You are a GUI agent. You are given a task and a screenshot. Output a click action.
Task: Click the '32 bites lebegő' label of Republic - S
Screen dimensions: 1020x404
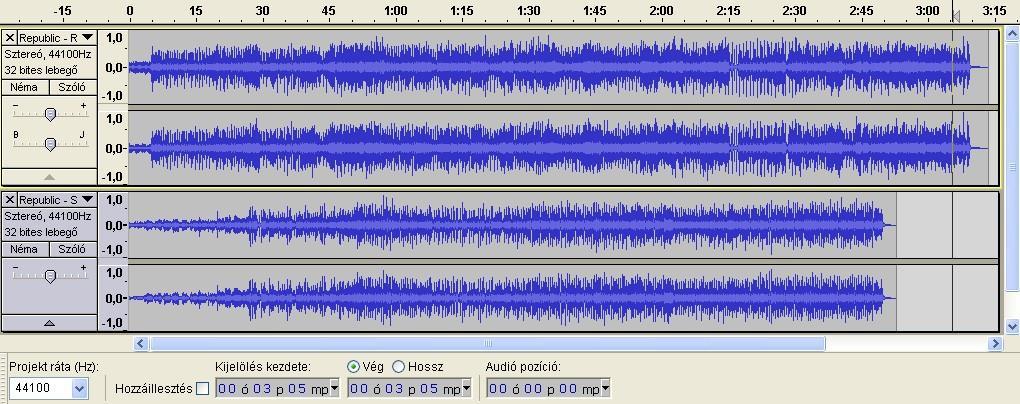(42, 232)
